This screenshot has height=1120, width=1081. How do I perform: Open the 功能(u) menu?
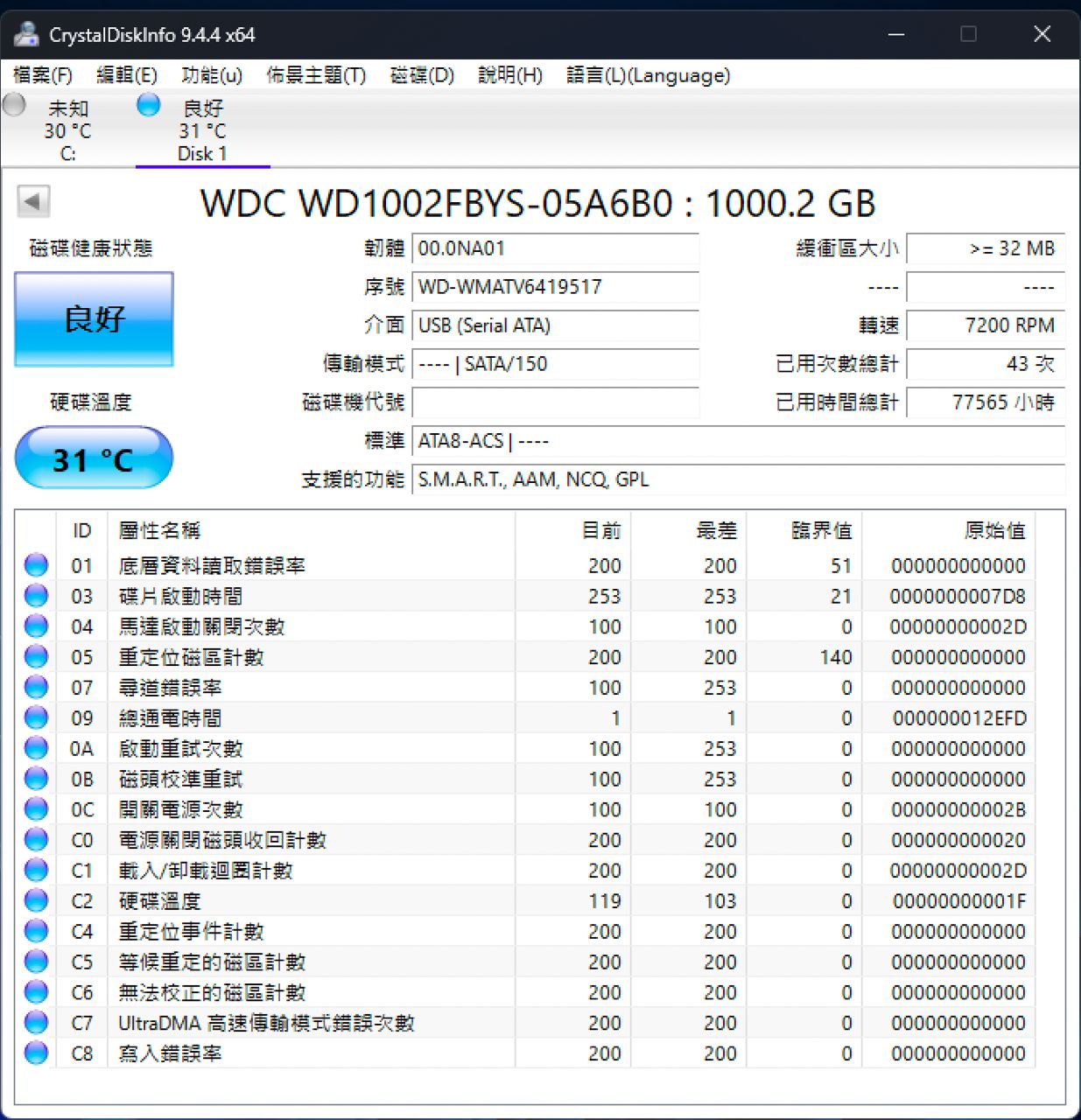[212, 75]
